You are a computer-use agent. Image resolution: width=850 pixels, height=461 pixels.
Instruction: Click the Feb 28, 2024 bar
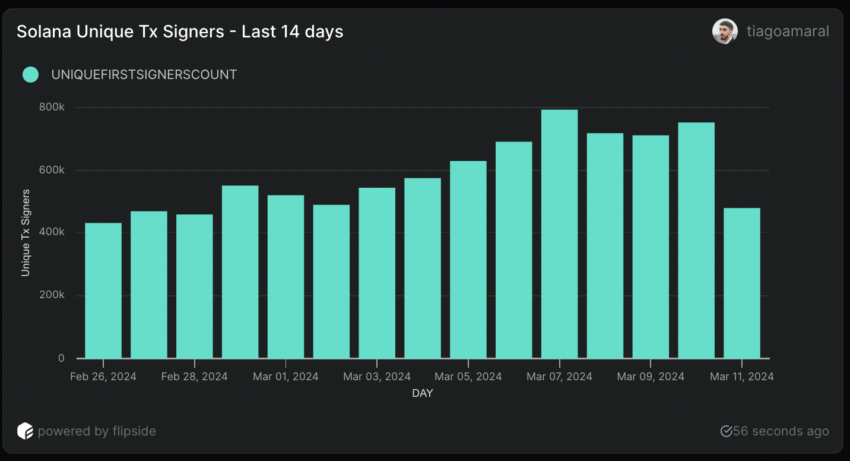pos(195,286)
